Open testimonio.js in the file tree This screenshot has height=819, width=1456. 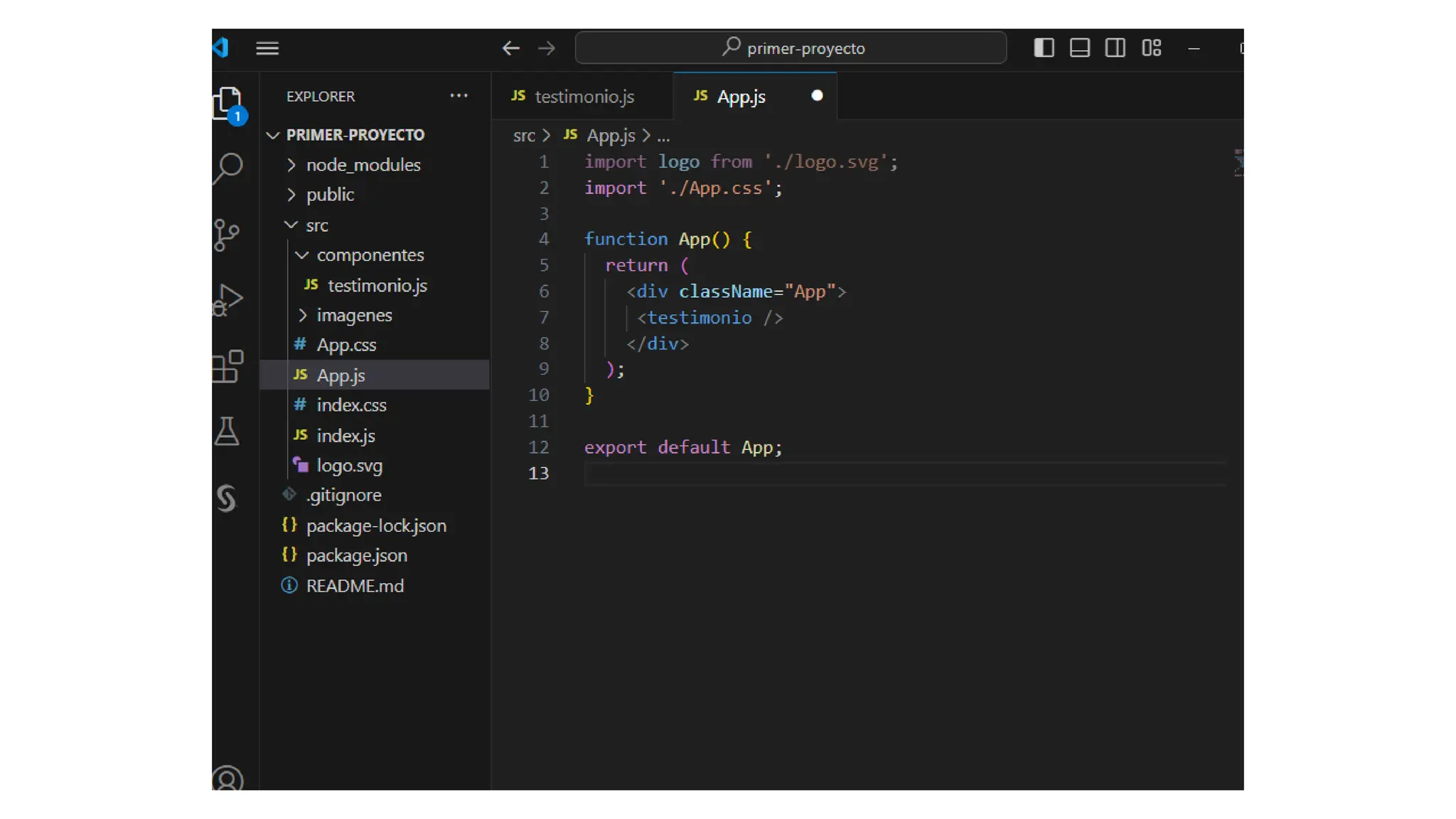coord(375,285)
